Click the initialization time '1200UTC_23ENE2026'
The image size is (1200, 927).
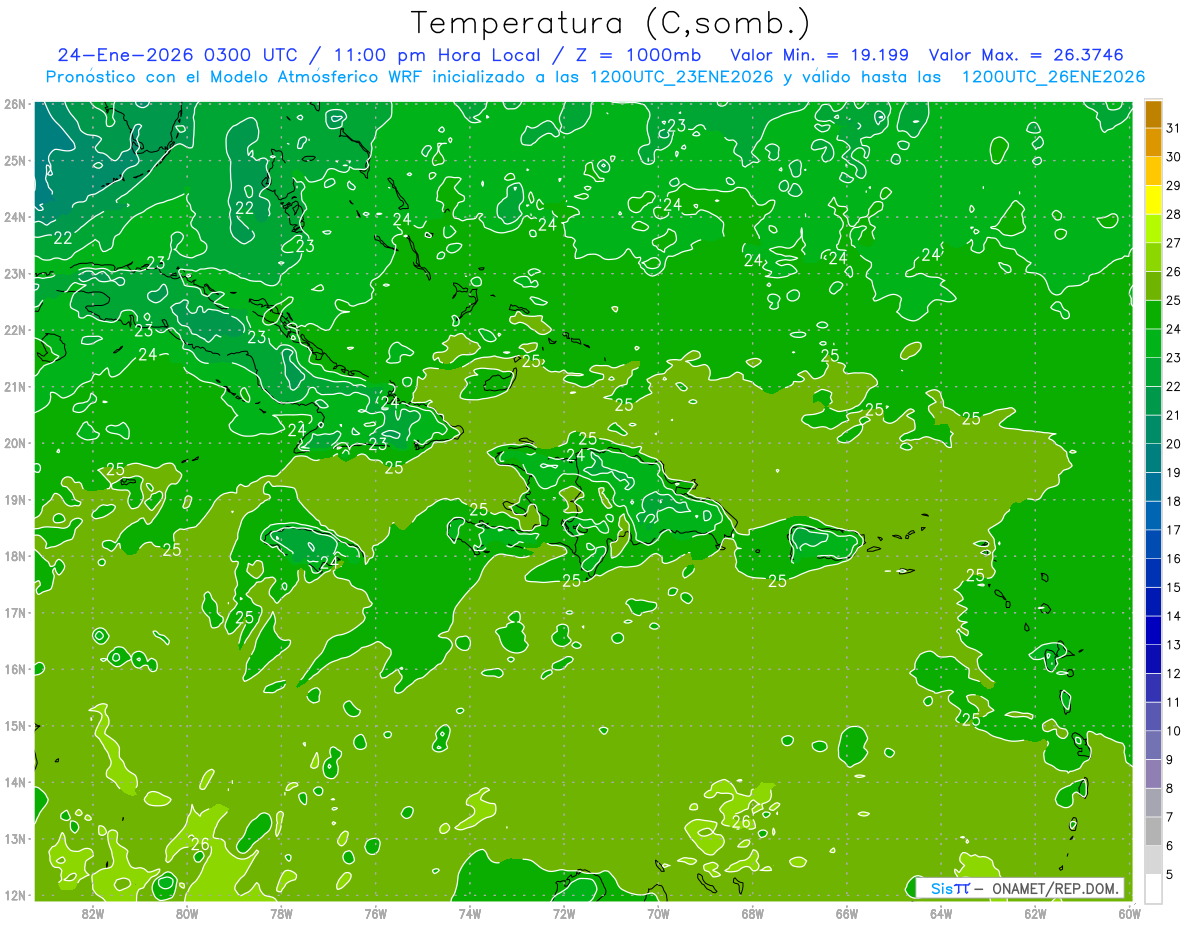tap(681, 77)
